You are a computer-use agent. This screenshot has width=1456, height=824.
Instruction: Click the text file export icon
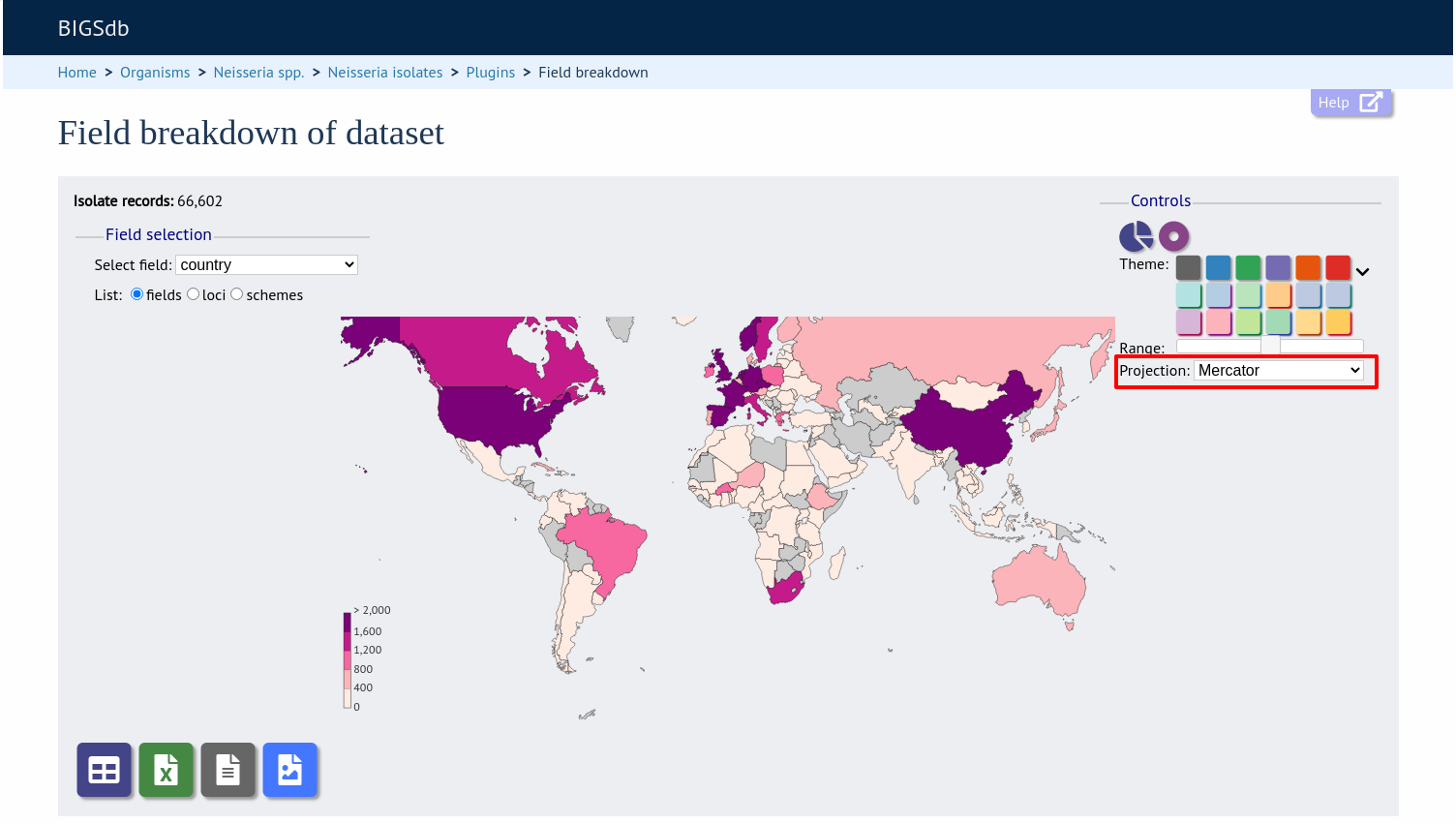[x=227, y=771]
